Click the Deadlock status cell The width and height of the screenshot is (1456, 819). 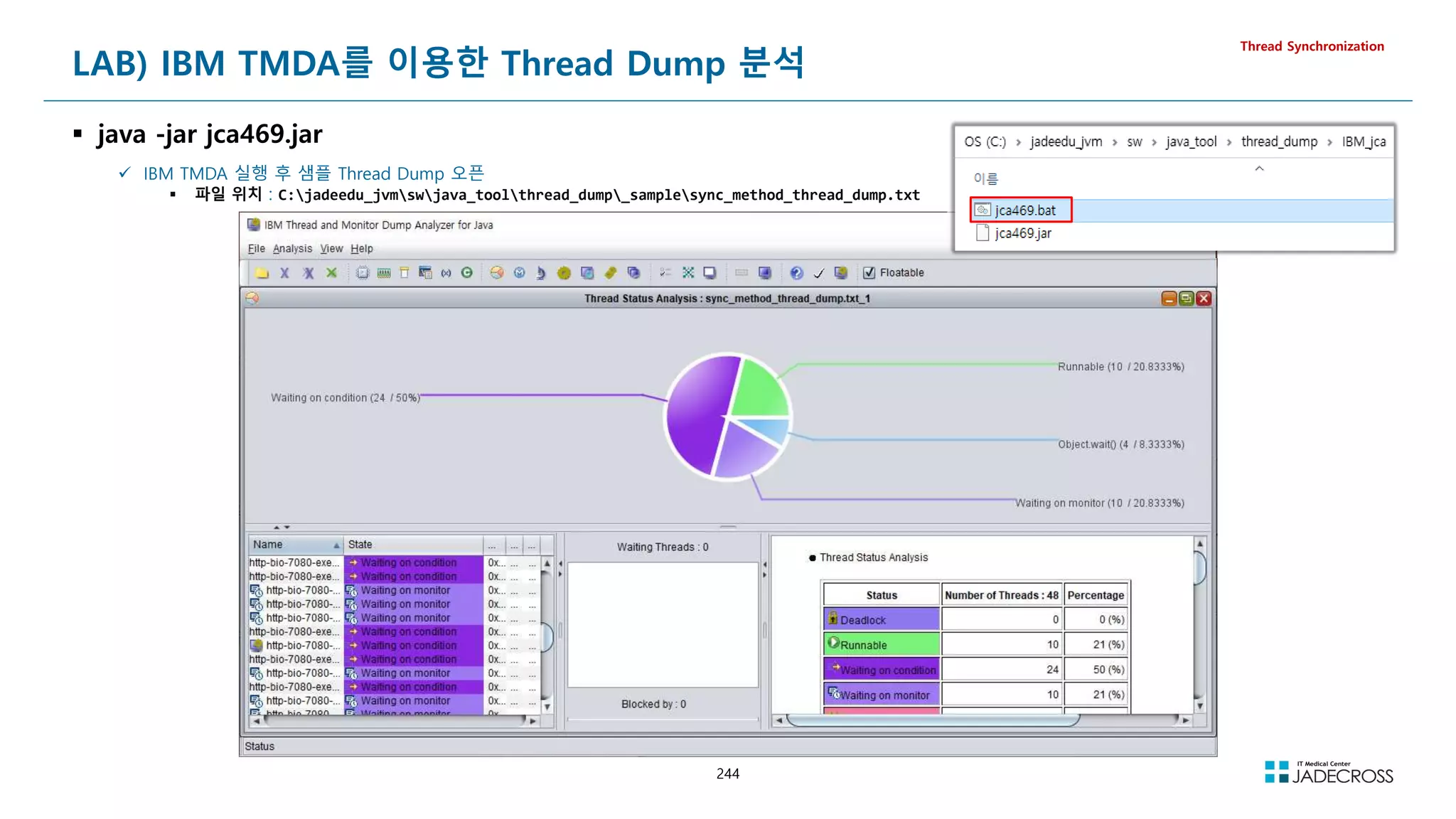(x=882, y=620)
